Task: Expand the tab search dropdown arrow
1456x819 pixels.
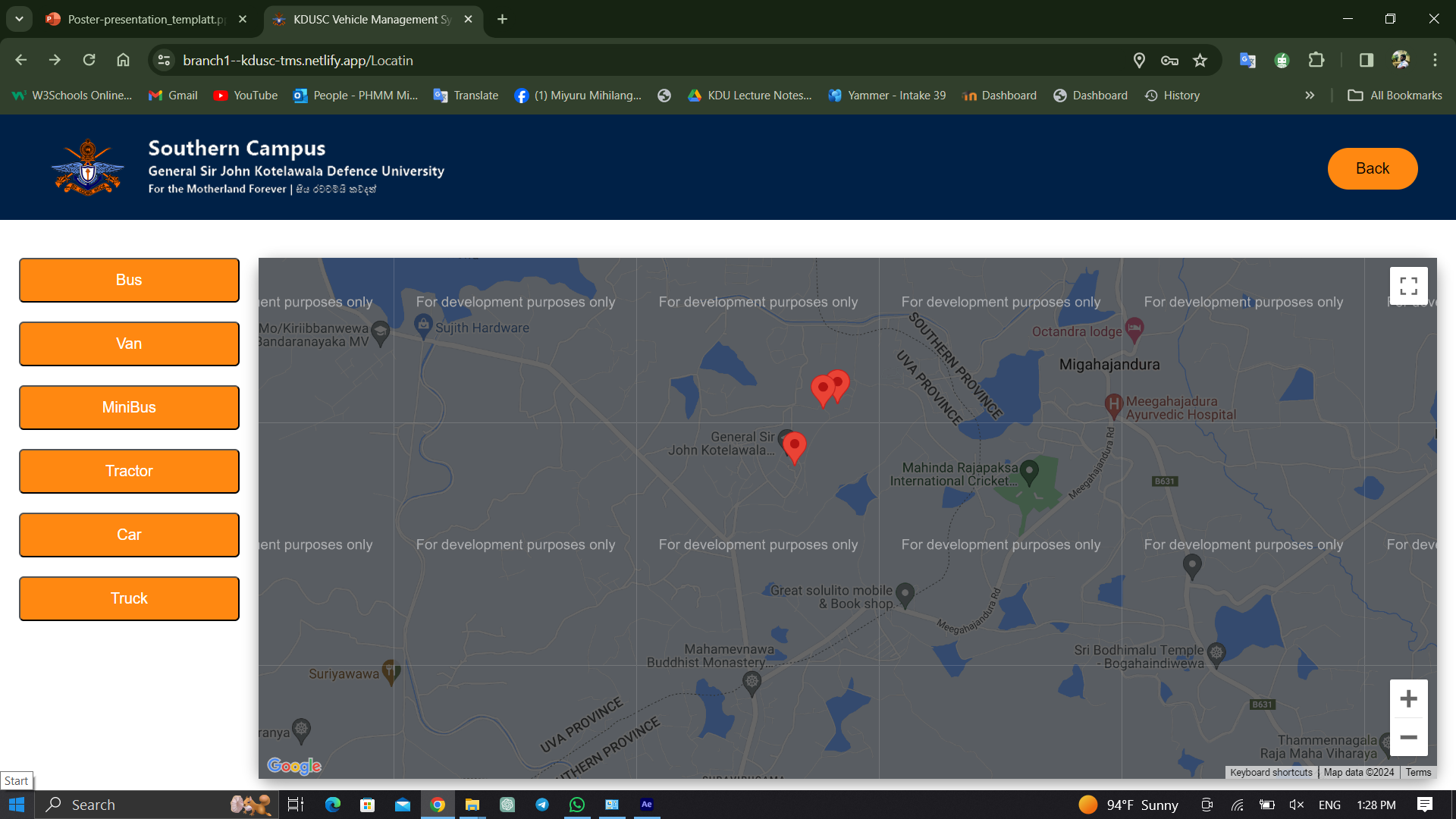Action: (19, 19)
